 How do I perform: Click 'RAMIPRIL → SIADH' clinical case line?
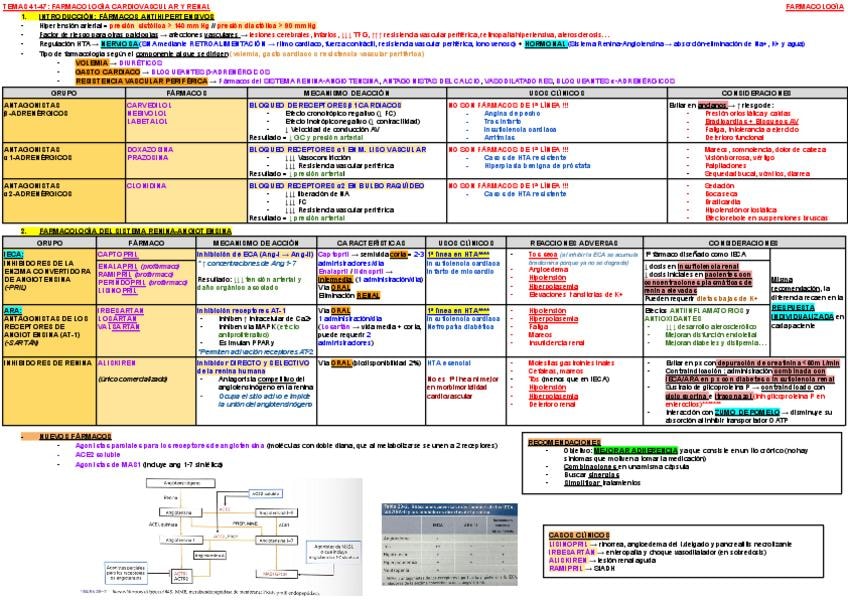click(582, 569)
